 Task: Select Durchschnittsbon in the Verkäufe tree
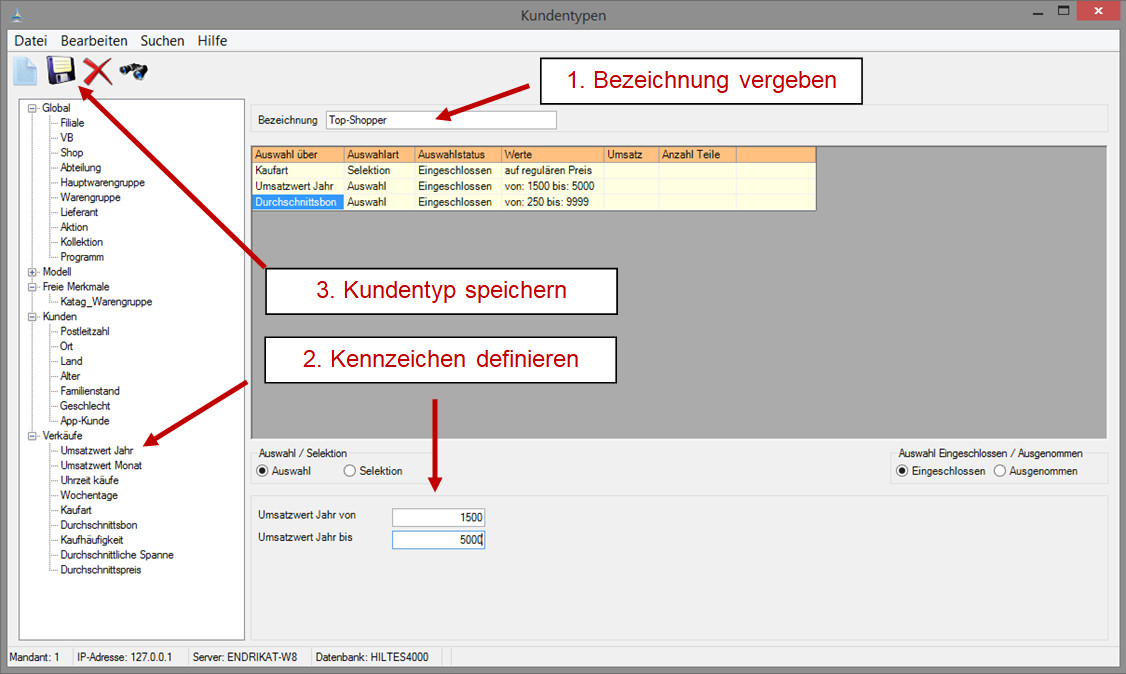tap(98, 525)
